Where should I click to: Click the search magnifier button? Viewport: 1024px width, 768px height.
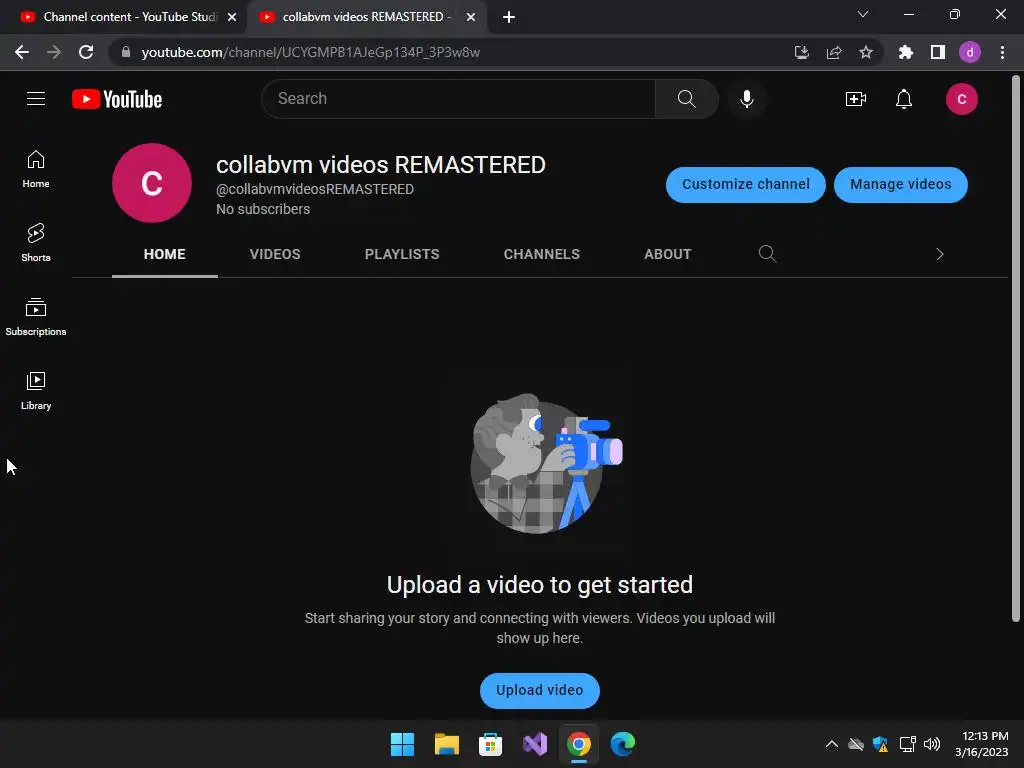(x=686, y=99)
